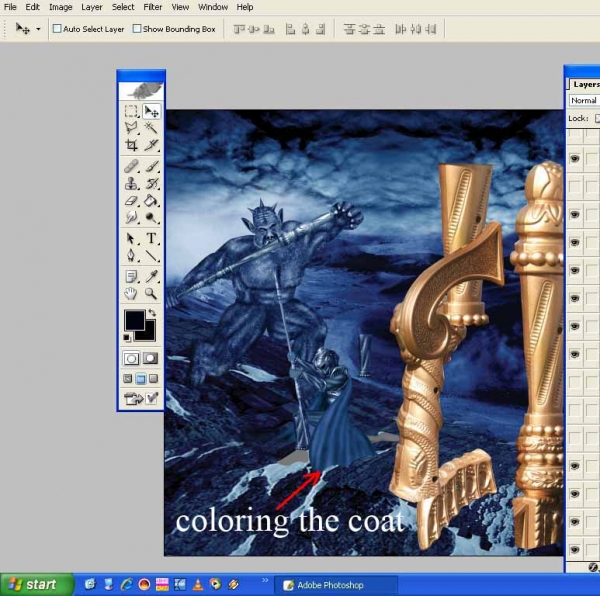Switch to the Layers tab
The image size is (600, 596).
pos(585,85)
